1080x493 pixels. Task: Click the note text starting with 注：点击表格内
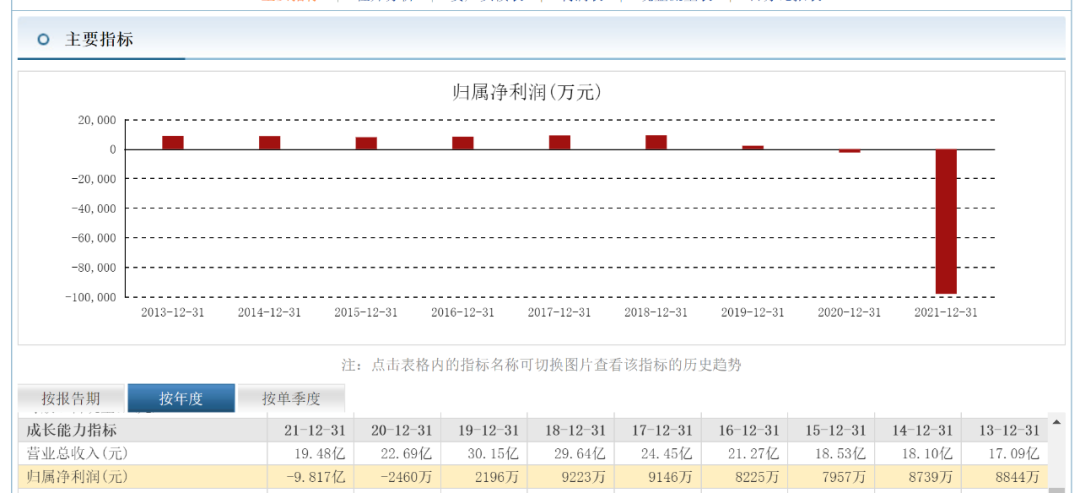pyautogui.click(x=541, y=365)
